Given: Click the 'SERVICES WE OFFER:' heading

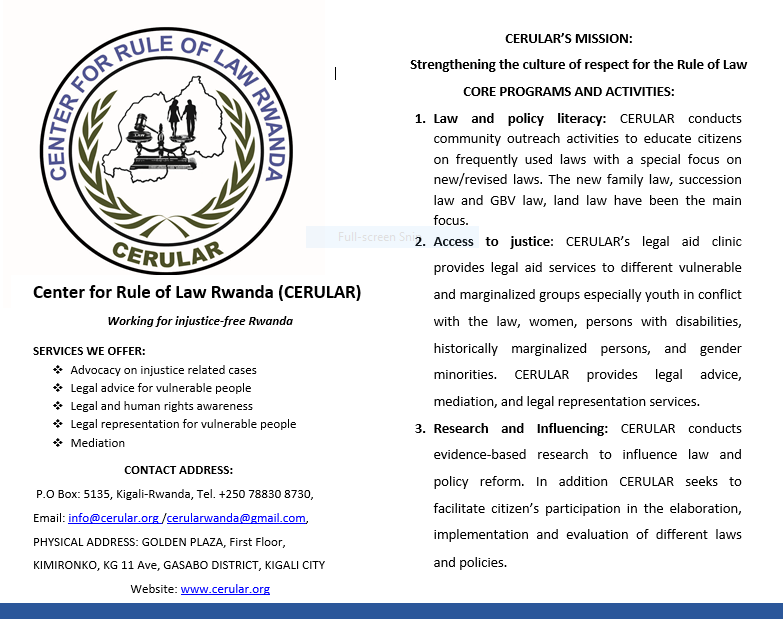Looking at the screenshot, I should pyautogui.click(x=89, y=351).
